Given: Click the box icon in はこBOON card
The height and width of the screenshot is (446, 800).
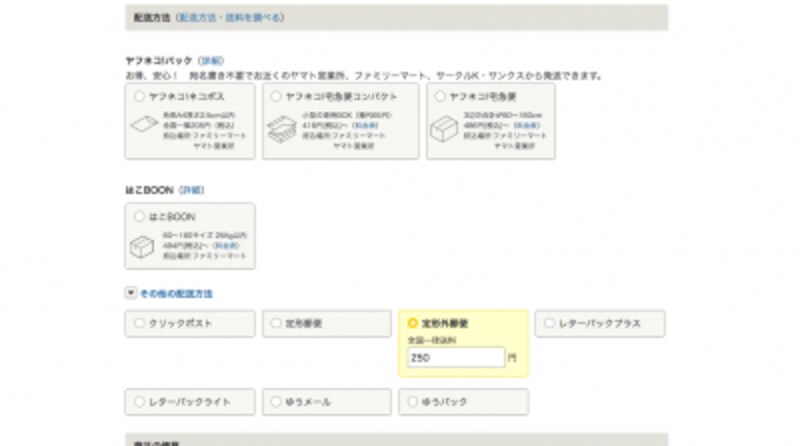Looking at the screenshot, I should tap(142, 247).
